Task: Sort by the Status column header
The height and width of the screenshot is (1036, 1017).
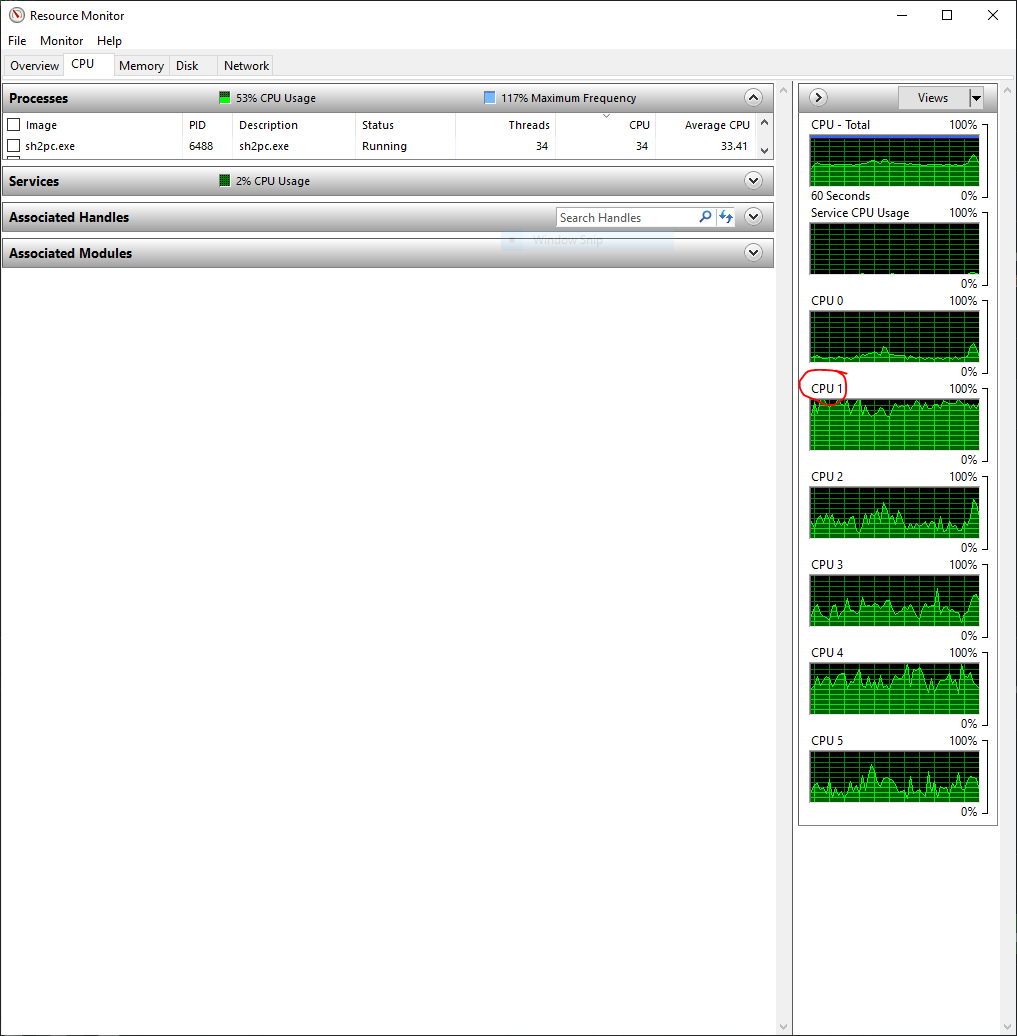Action: point(406,125)
